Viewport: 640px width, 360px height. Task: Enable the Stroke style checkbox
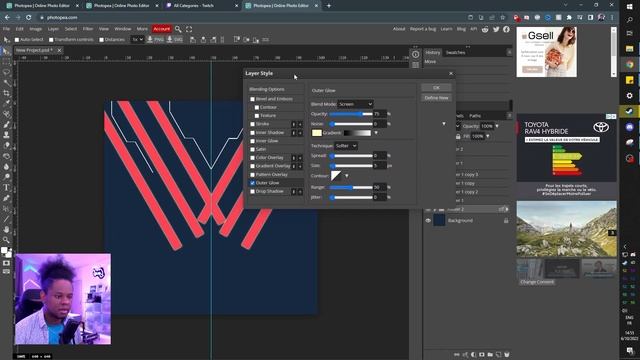tap(252, 124)
